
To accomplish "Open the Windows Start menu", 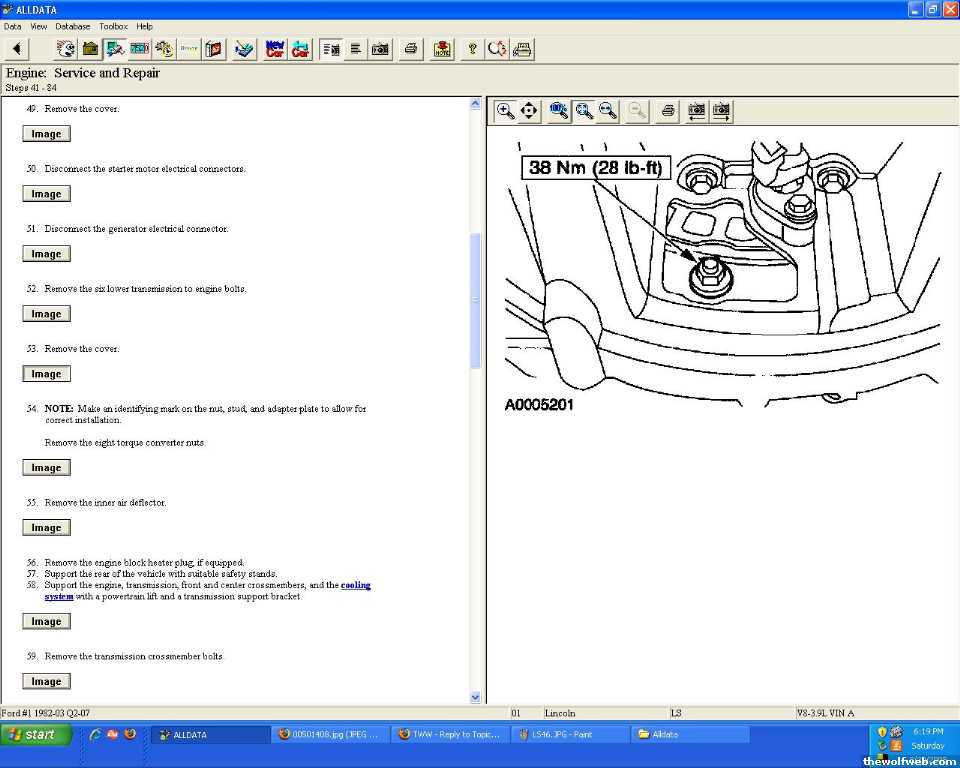I will [37, 734].
